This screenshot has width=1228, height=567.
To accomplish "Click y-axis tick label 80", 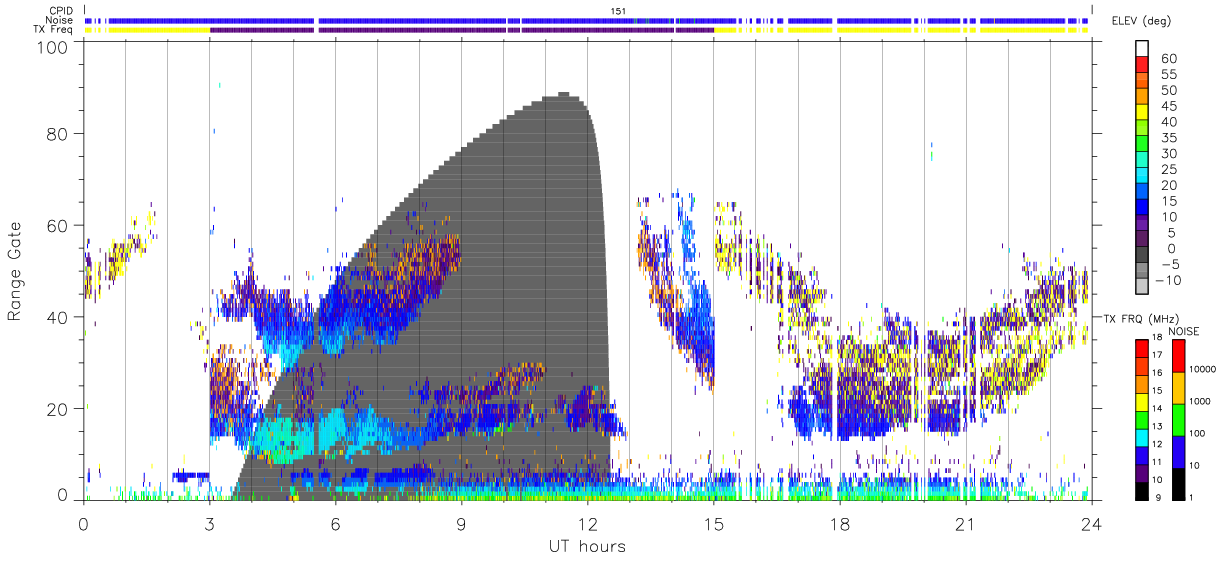I will [x=59, y=134].
